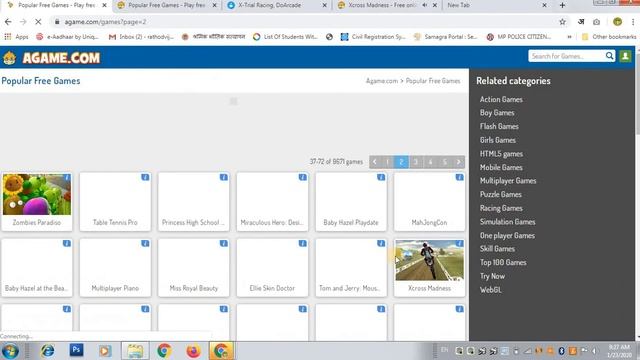Screen dimensions: 640x360
Task: Open Firefox from the taskbar
Action: pos(193,351)
